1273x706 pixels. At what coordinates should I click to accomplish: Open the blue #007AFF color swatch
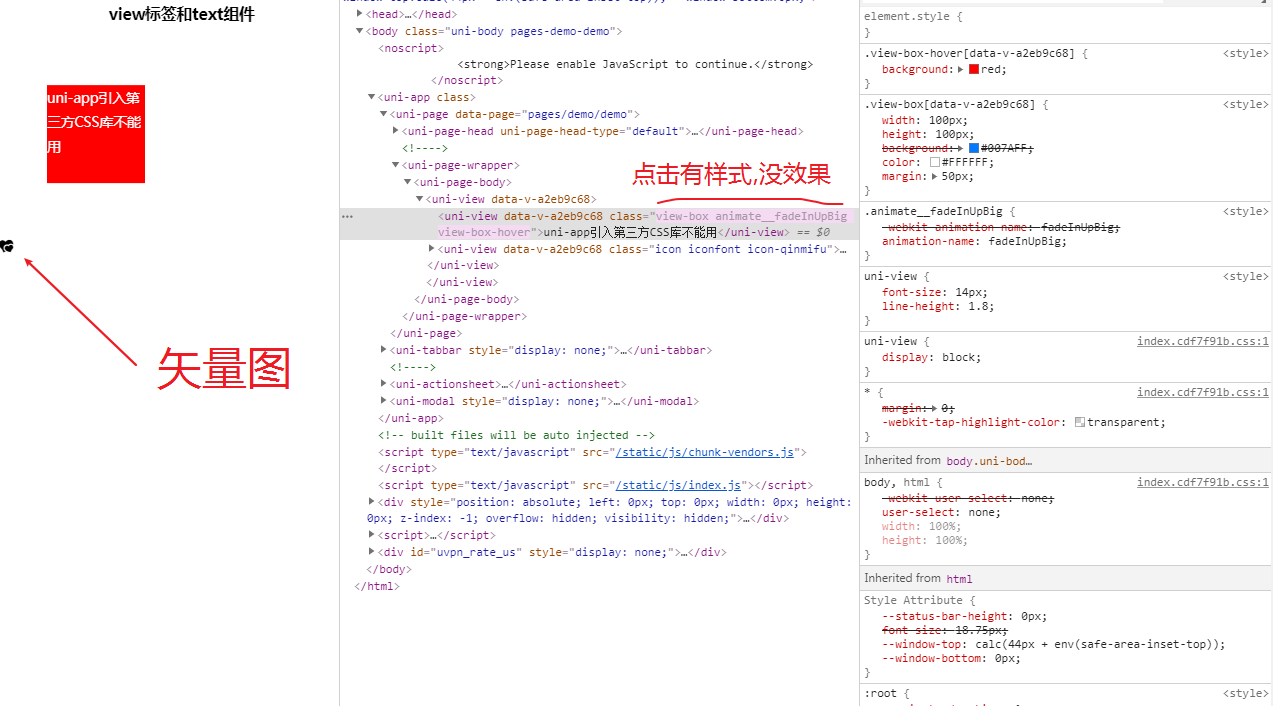974,148
